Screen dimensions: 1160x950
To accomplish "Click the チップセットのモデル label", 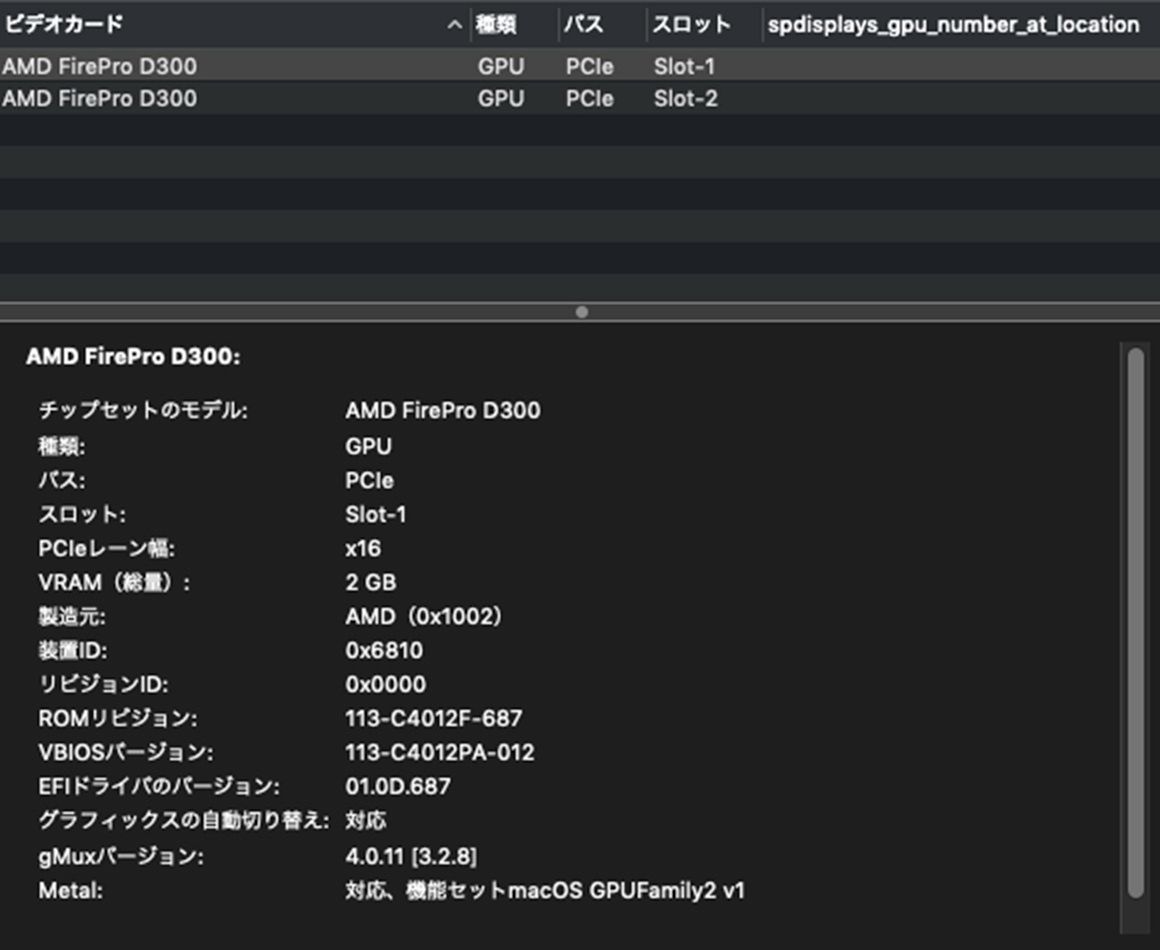I will (144, 410).
